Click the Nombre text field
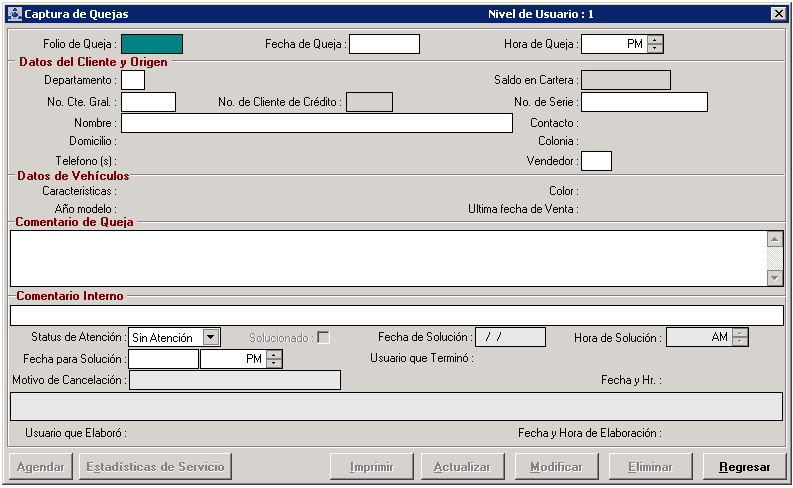Screen dimensions: 793x488 pyautogui.click(x=316, y=123)
